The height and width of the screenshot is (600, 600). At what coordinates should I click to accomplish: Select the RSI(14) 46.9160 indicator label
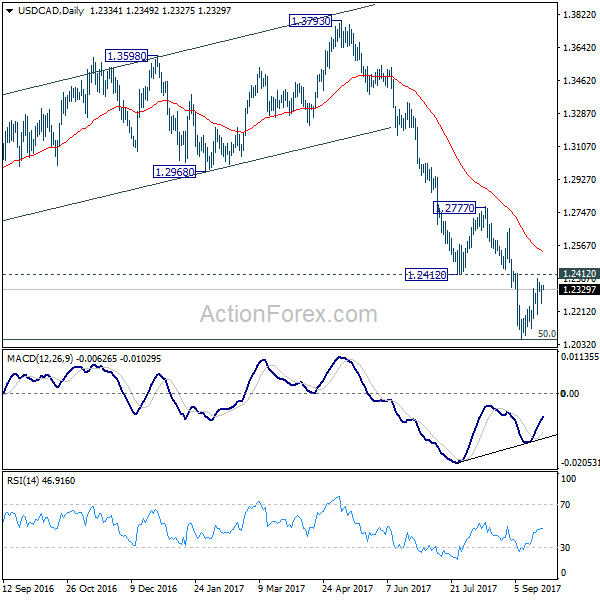(41, 480)
